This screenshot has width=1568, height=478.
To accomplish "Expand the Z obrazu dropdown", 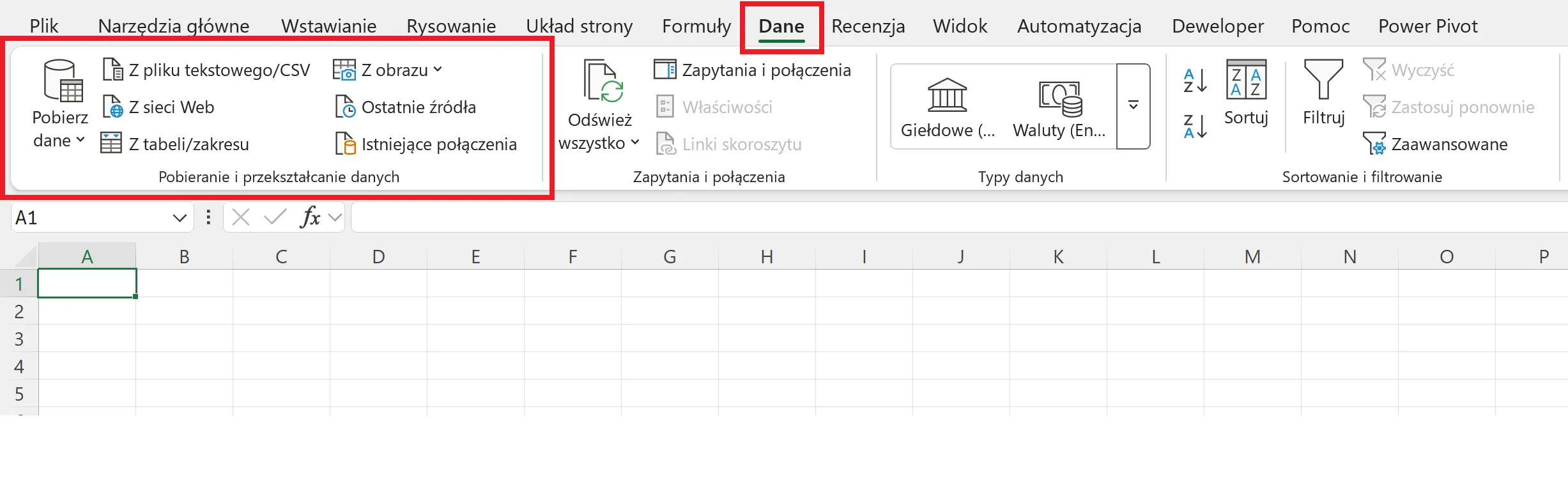I will click(x=438, y=70).
